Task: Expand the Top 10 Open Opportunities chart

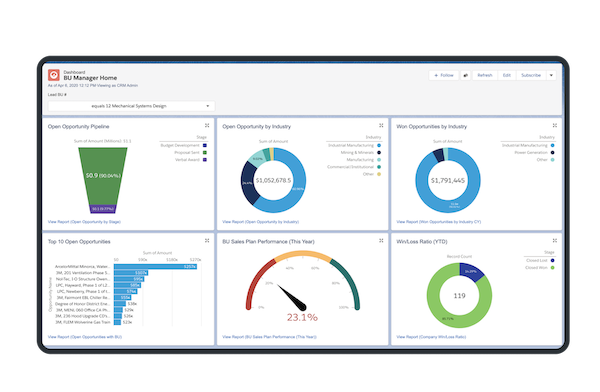Action: 207,241
